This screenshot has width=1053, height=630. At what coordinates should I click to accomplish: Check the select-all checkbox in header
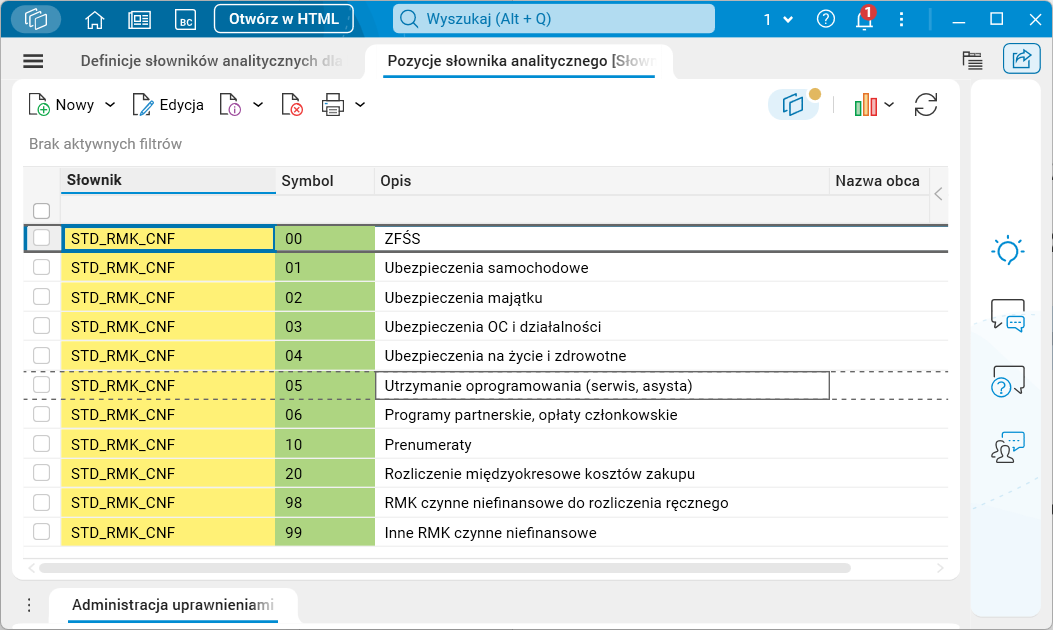[41, 211]
